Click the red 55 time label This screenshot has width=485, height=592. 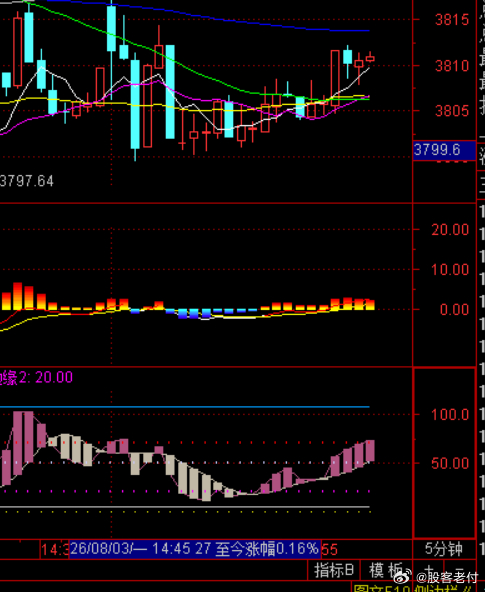pos(329,550)
